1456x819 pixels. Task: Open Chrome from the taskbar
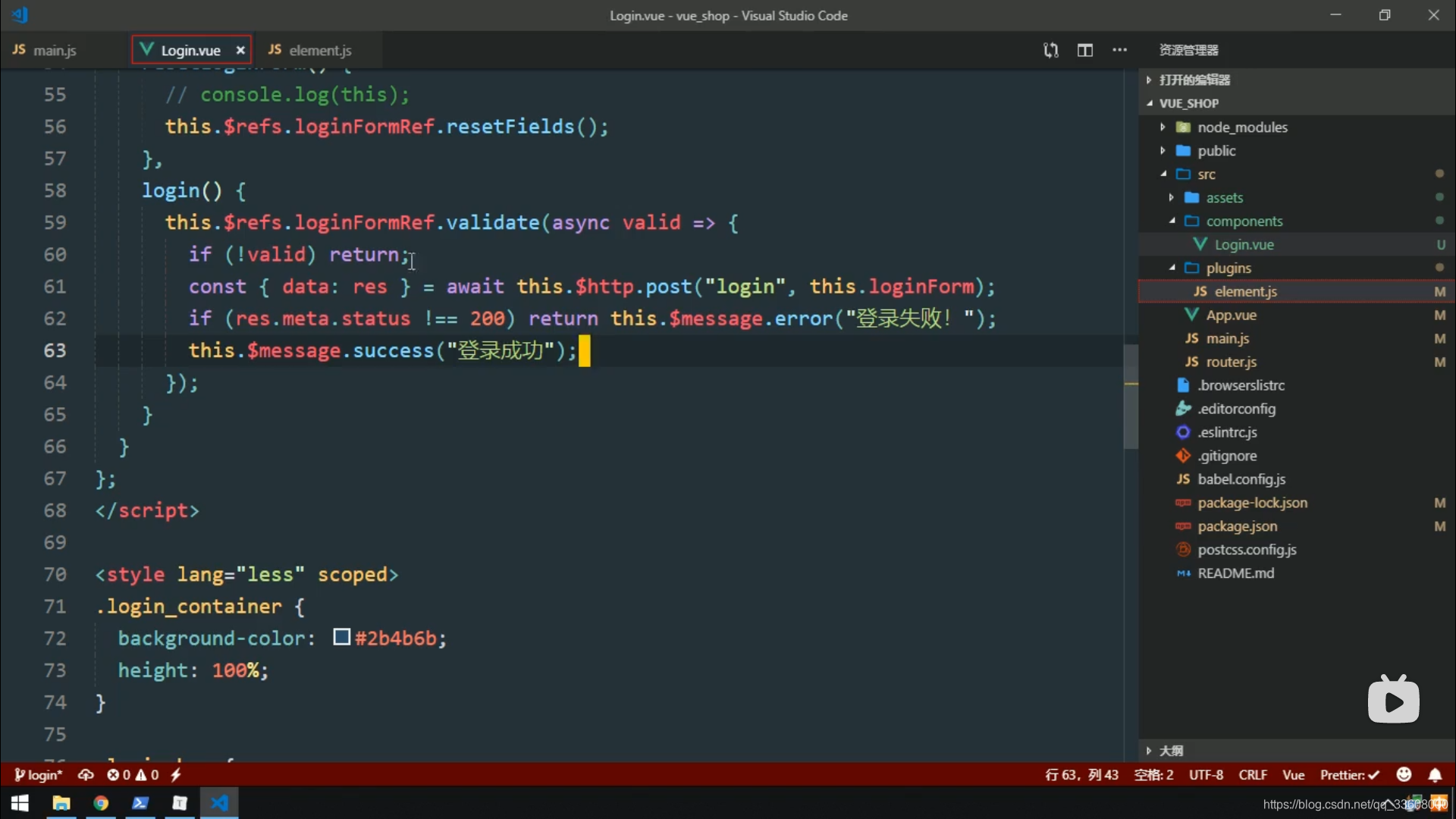coord(101,803)
